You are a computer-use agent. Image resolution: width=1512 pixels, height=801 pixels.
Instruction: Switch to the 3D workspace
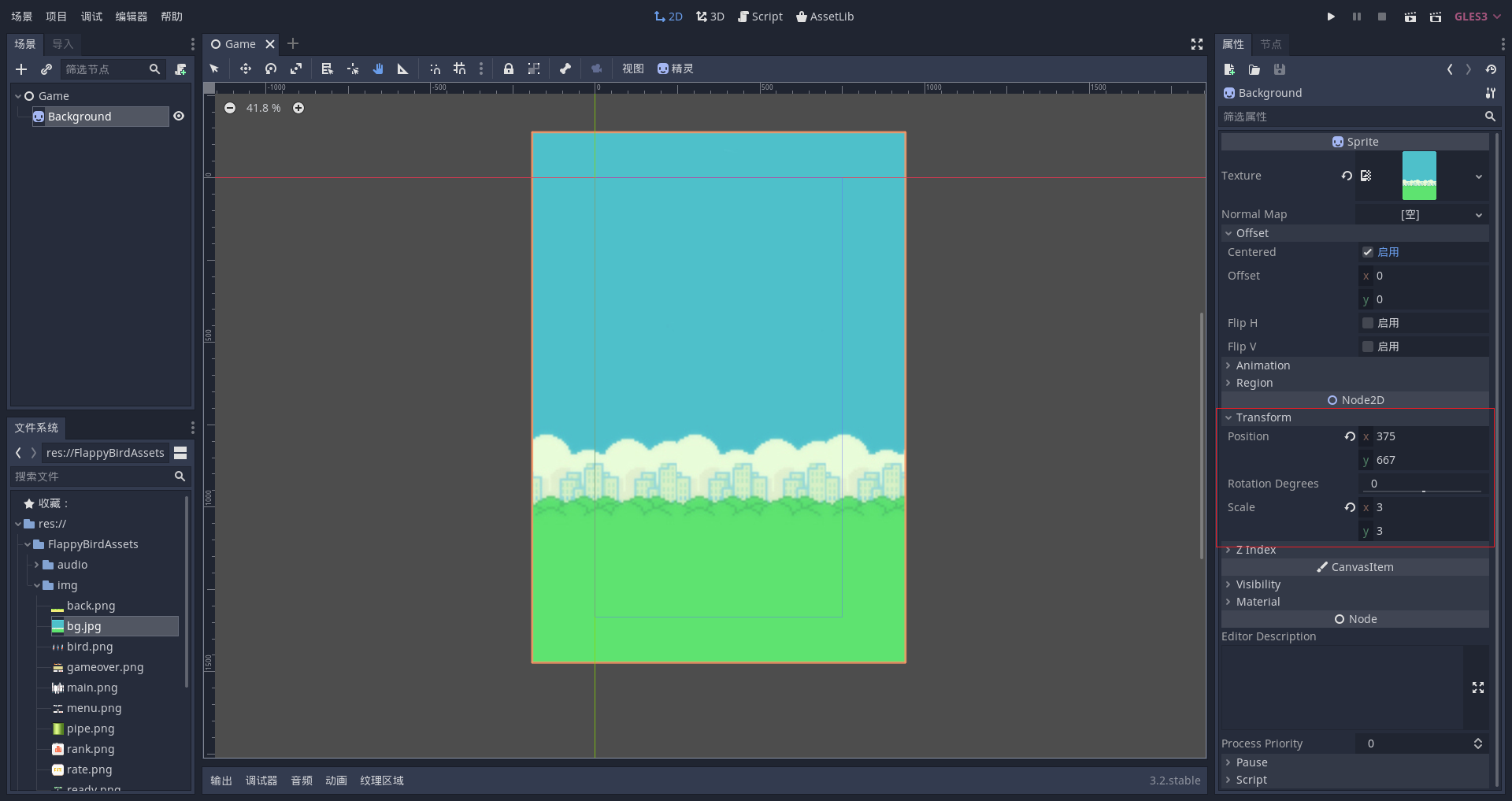tap(710, 17)
